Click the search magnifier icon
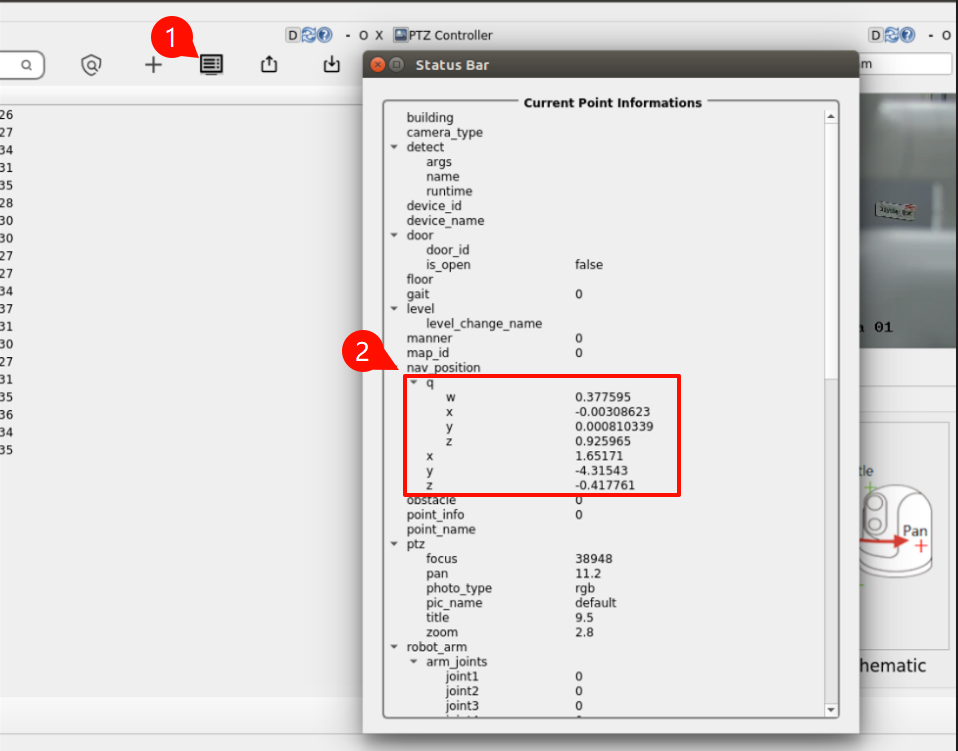 tap(26, 66)
